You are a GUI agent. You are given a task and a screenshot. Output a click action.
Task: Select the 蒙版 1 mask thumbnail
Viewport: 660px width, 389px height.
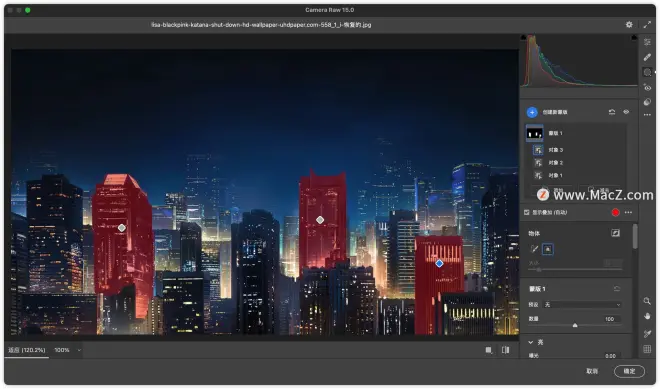[x=535, y=133]
